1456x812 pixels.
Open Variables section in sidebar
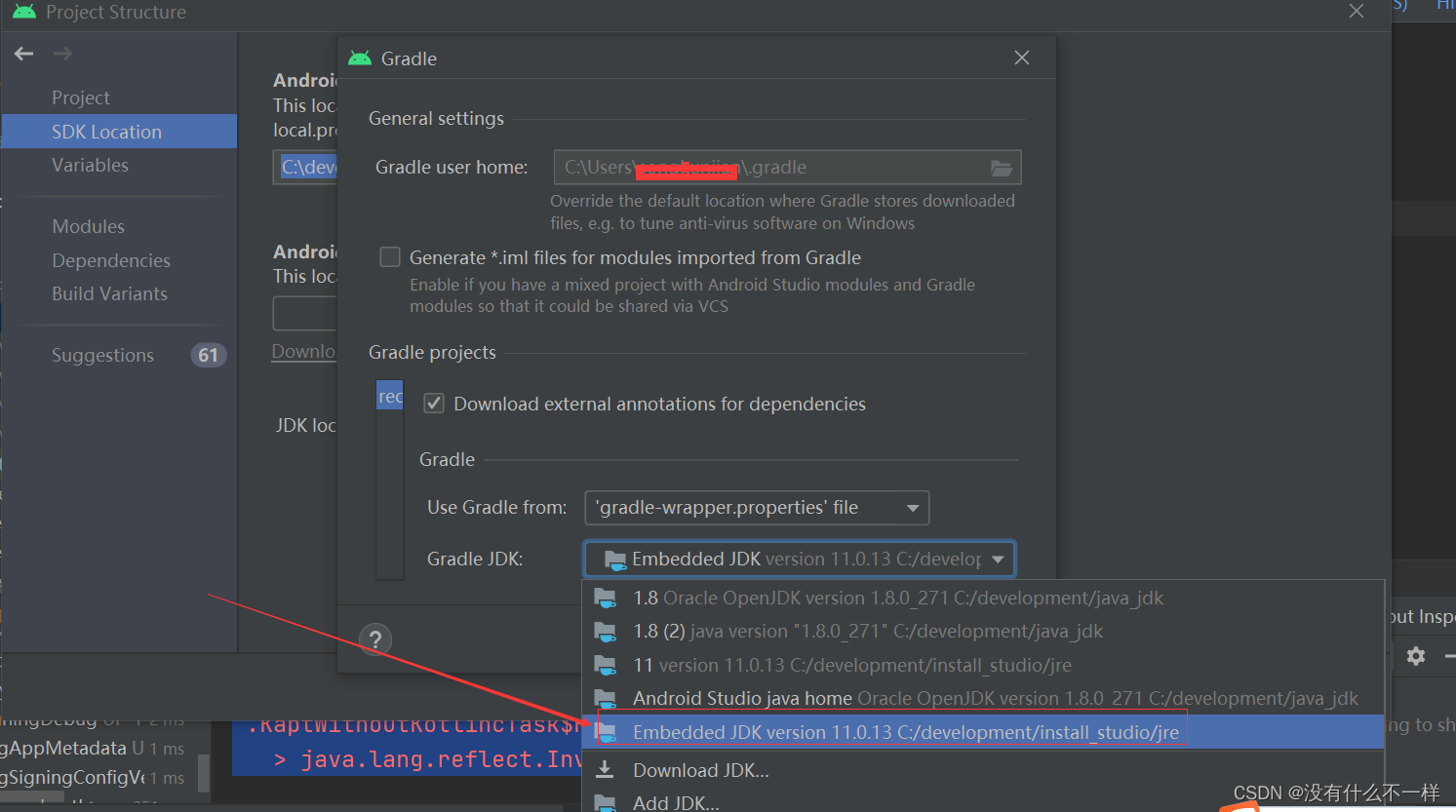[x=91, y=165]
